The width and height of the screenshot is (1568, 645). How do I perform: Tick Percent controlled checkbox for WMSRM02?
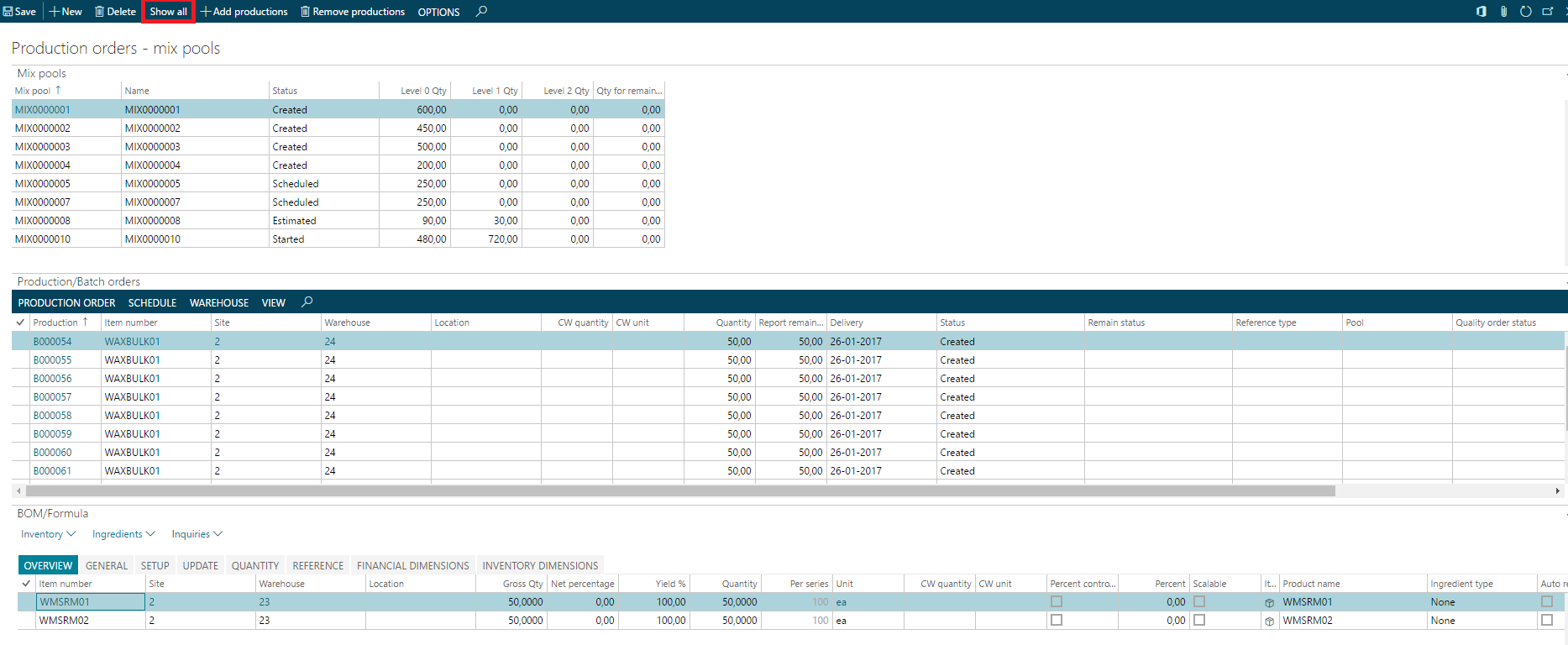[x=1057, y=621]
